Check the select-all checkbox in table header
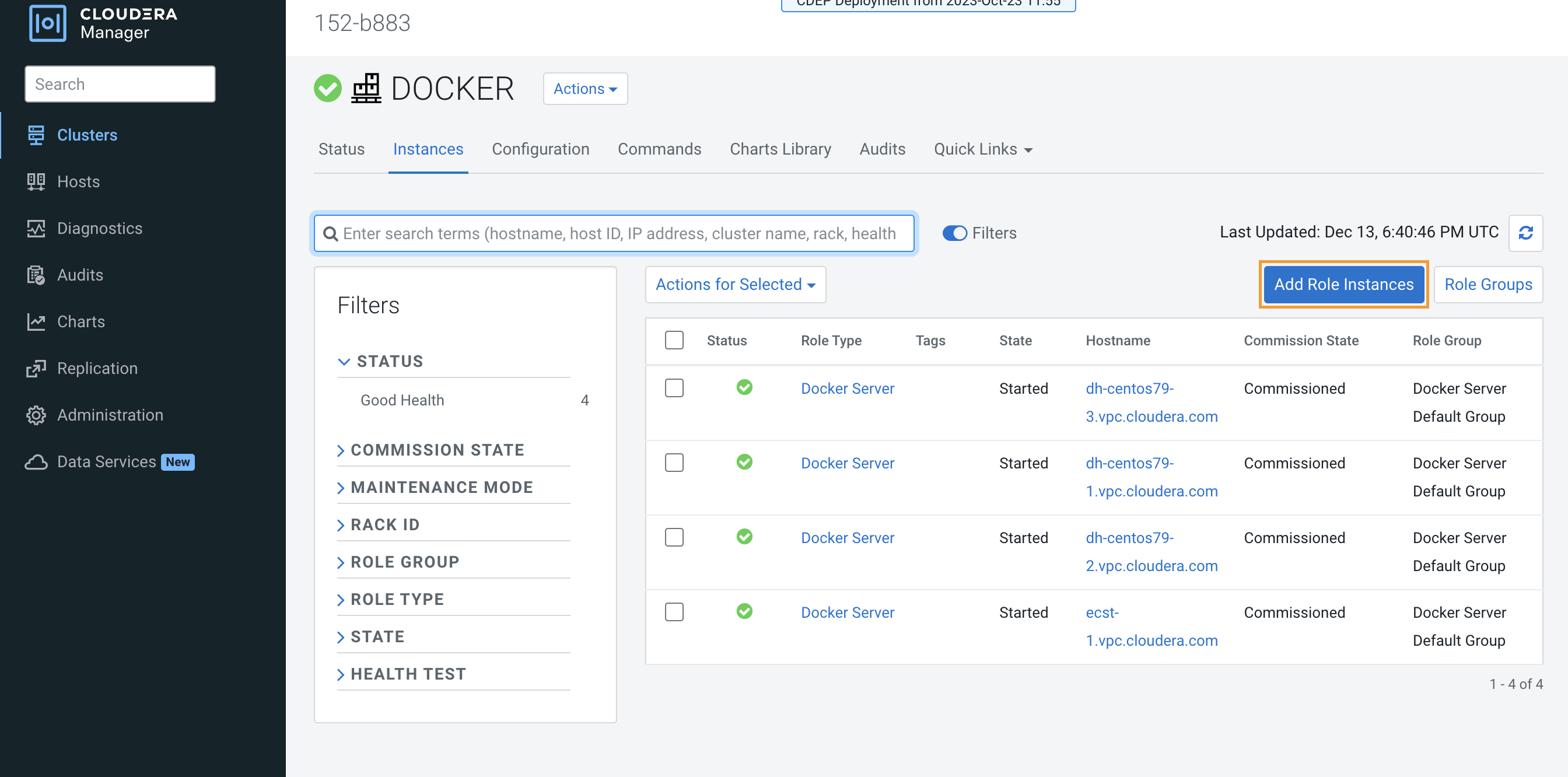 674,340
